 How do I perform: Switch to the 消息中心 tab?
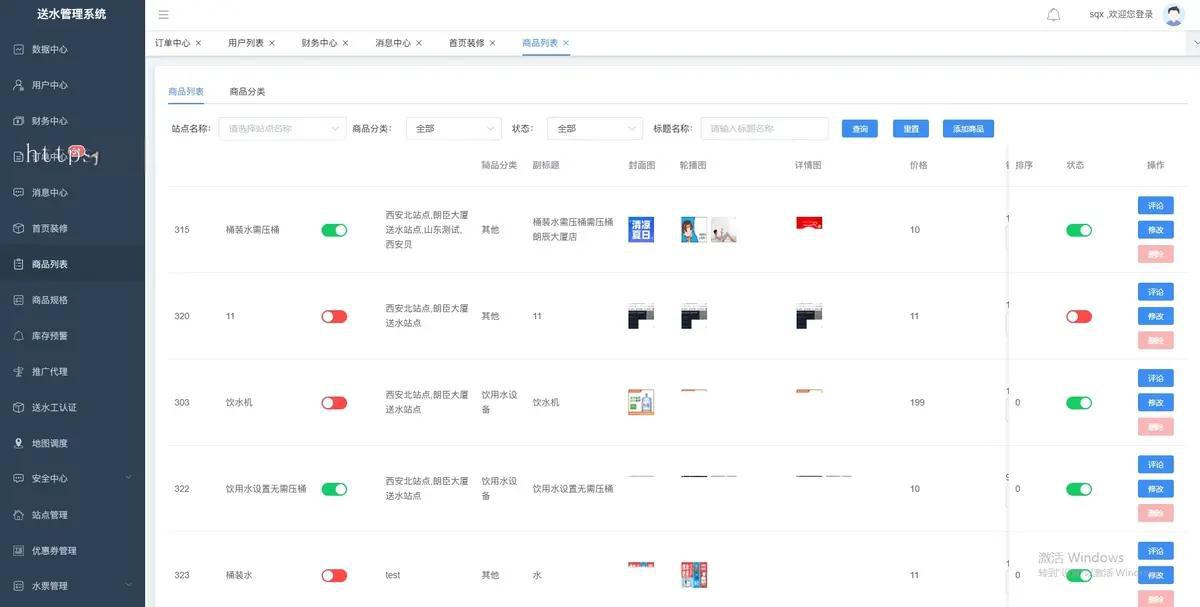(393, 43)
